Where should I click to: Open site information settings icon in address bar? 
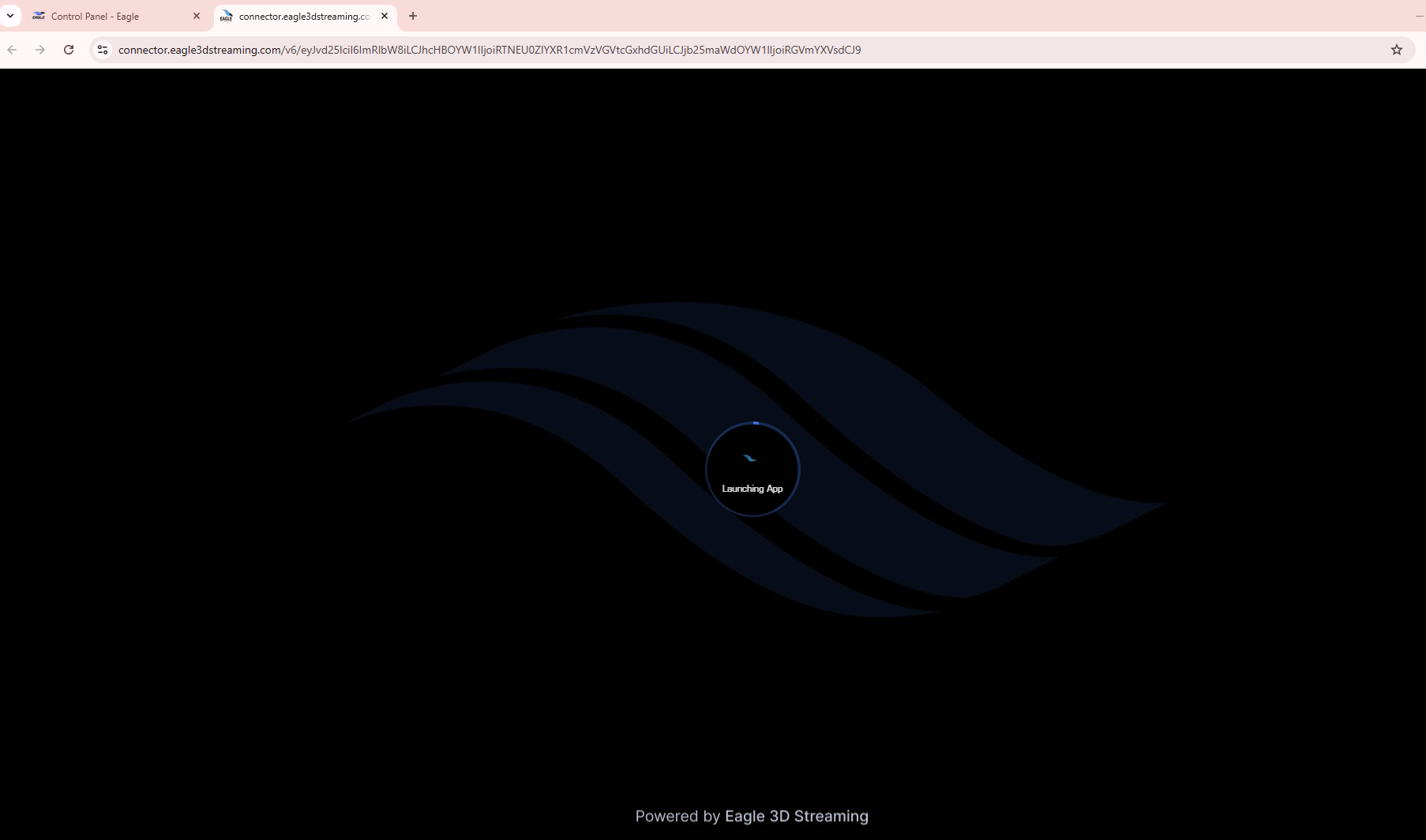tap(102, 49)
